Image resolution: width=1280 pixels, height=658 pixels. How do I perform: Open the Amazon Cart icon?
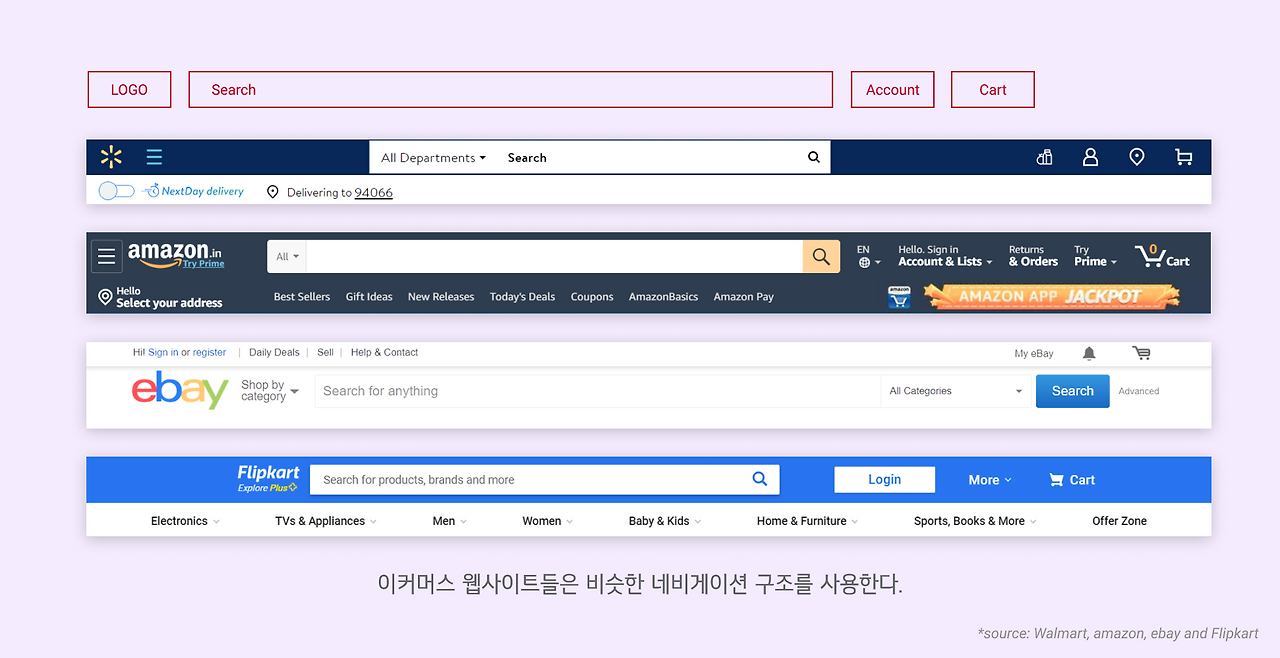(x=1162, y=256)
